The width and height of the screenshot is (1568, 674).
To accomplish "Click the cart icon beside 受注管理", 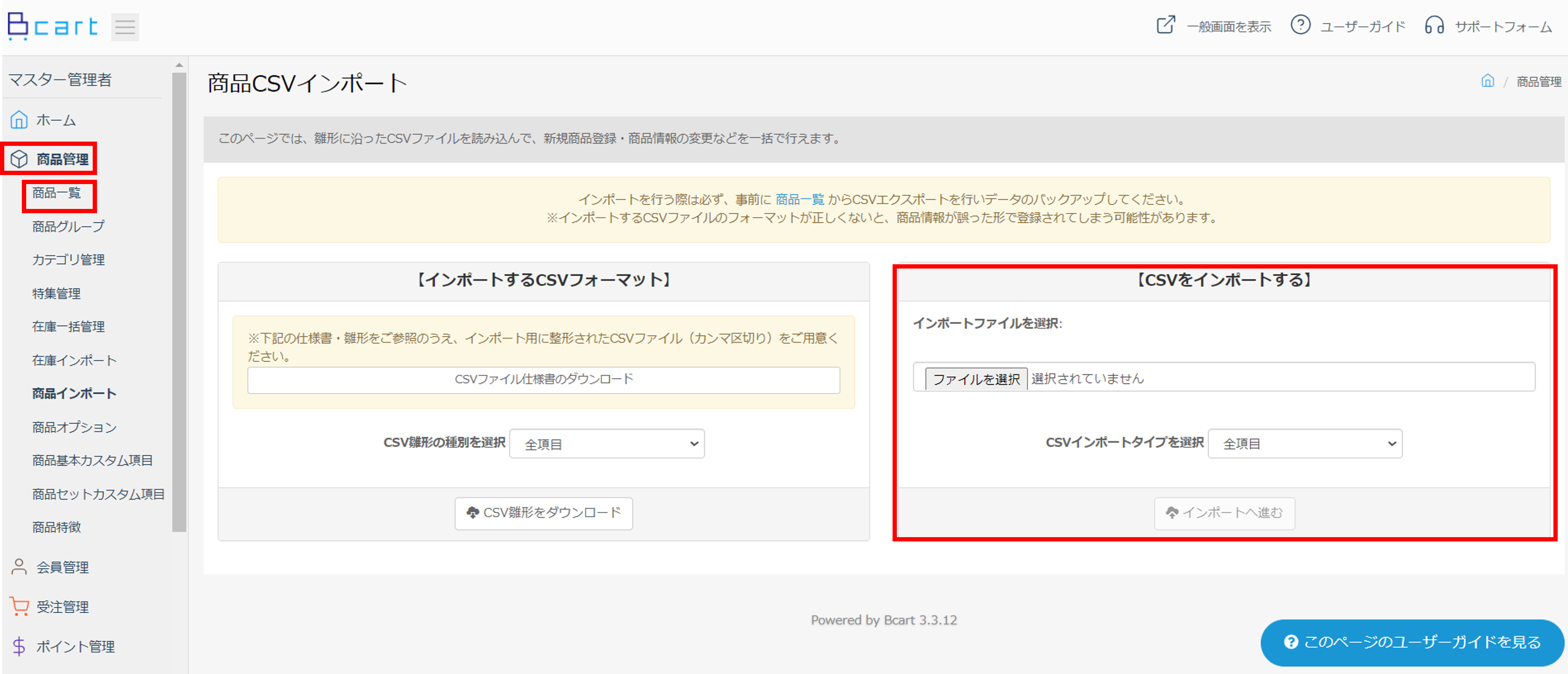I will [x=19, y=607].
